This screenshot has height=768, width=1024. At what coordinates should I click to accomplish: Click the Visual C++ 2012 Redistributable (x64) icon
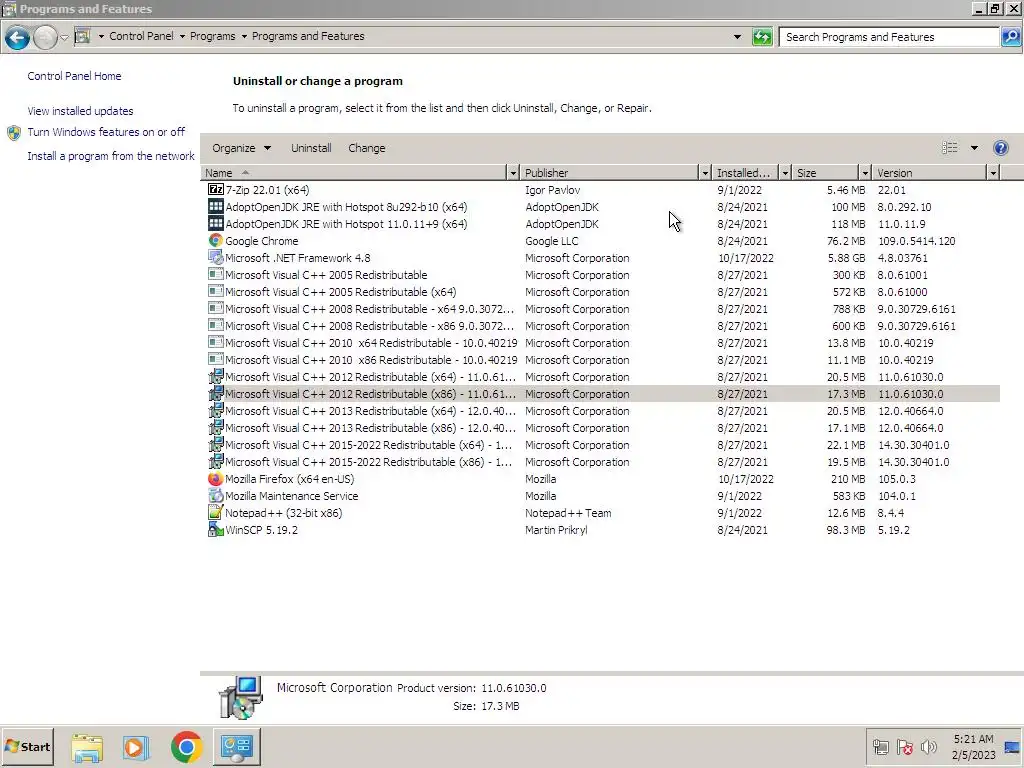point(216,376)
